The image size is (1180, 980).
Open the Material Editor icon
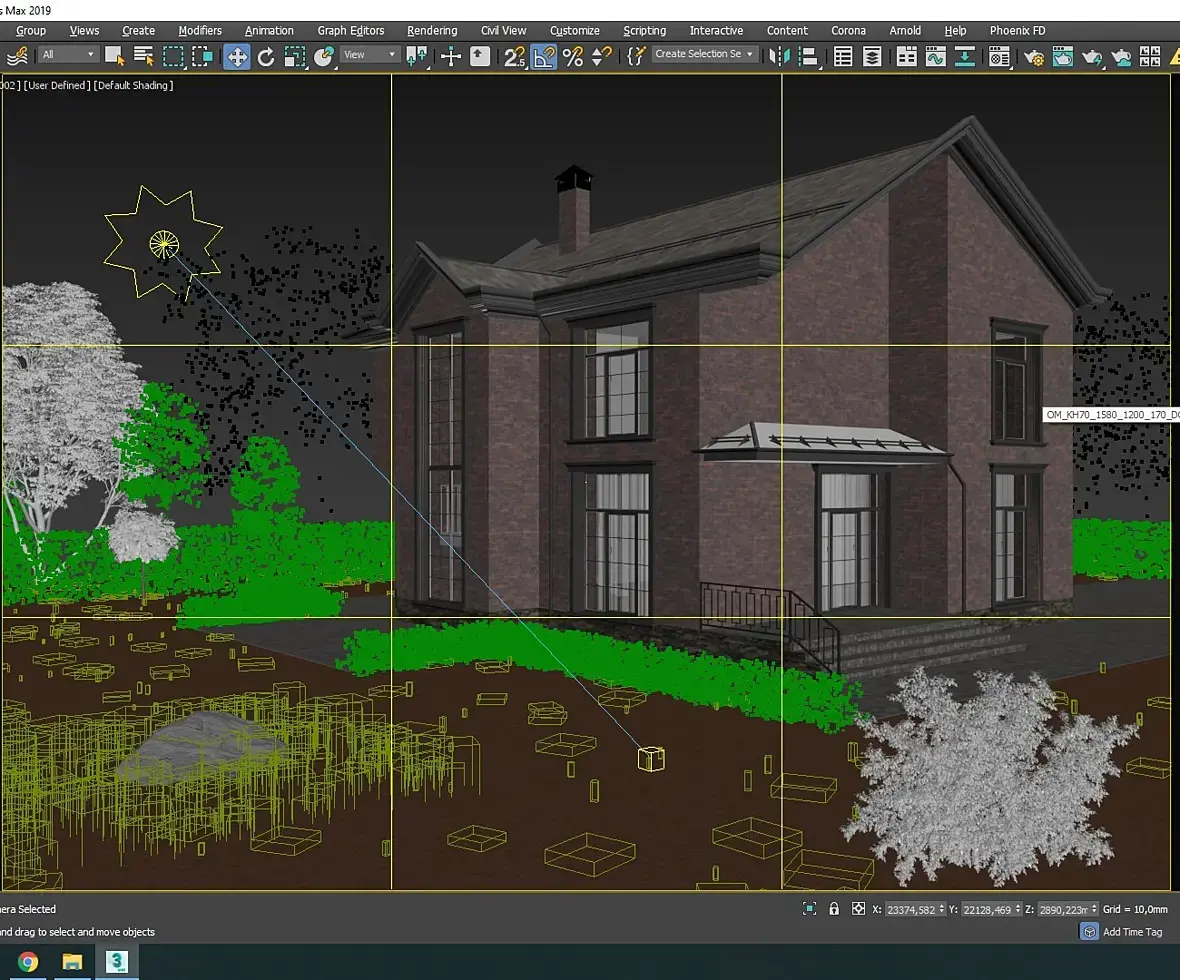999,56
